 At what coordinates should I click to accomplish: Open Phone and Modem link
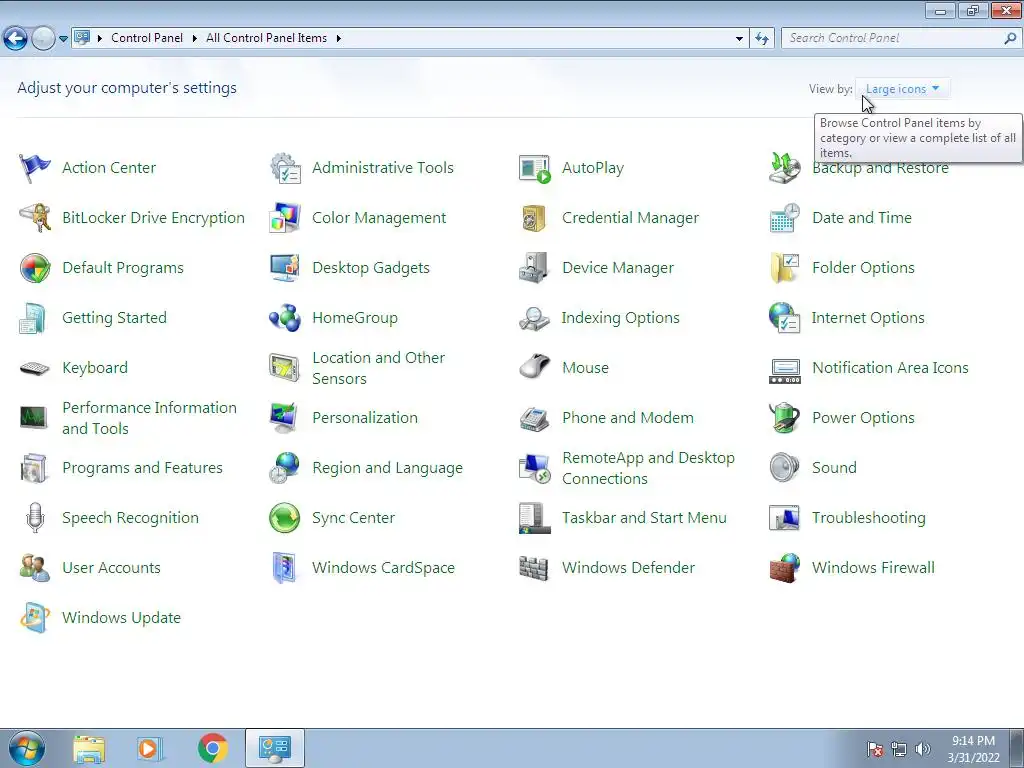click(628, 418)
